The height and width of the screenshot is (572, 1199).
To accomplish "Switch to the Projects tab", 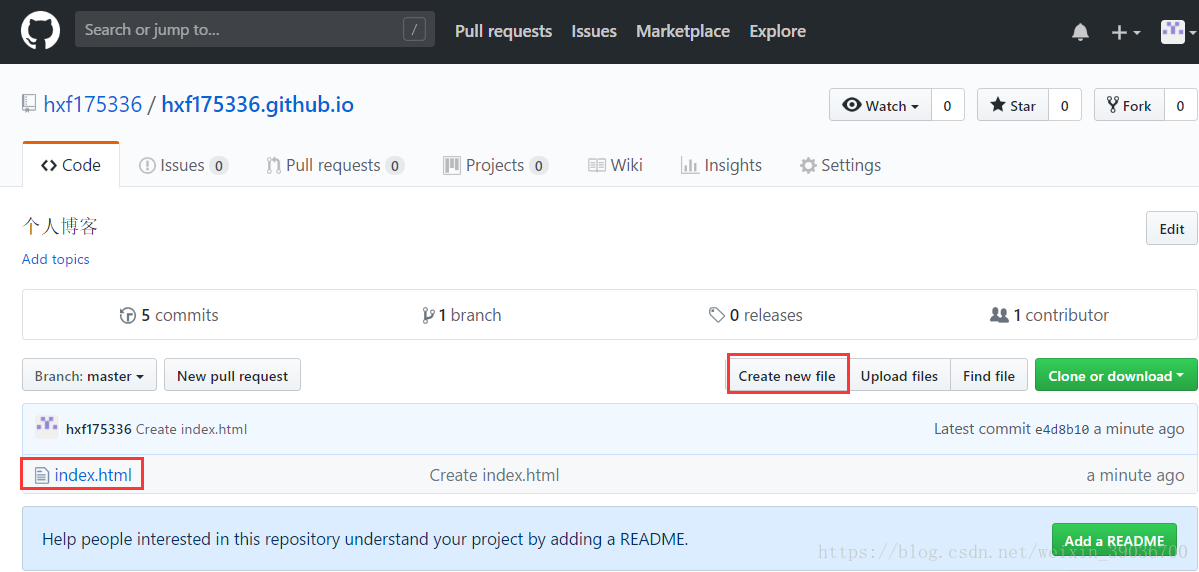I will pos(496,165).
